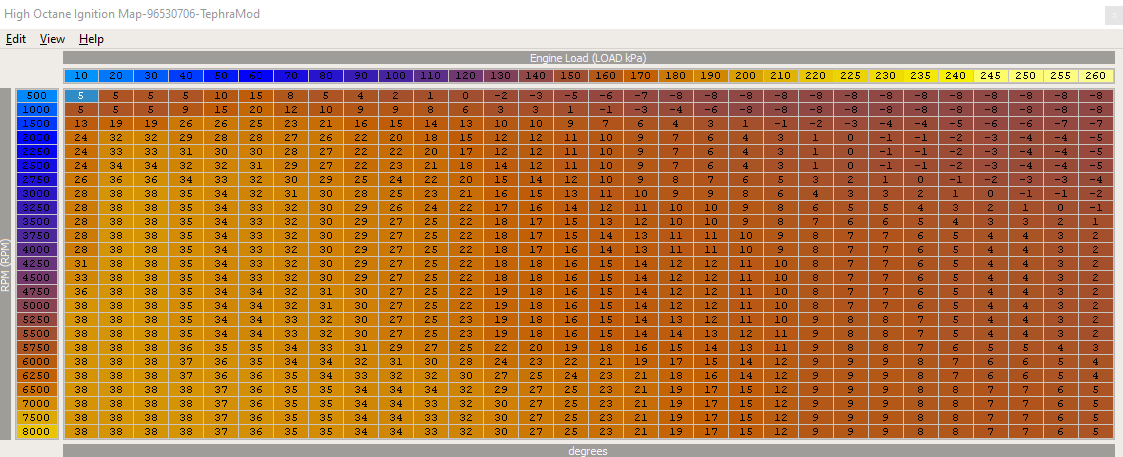Click the 10 kPa load column header

point(82,76)
